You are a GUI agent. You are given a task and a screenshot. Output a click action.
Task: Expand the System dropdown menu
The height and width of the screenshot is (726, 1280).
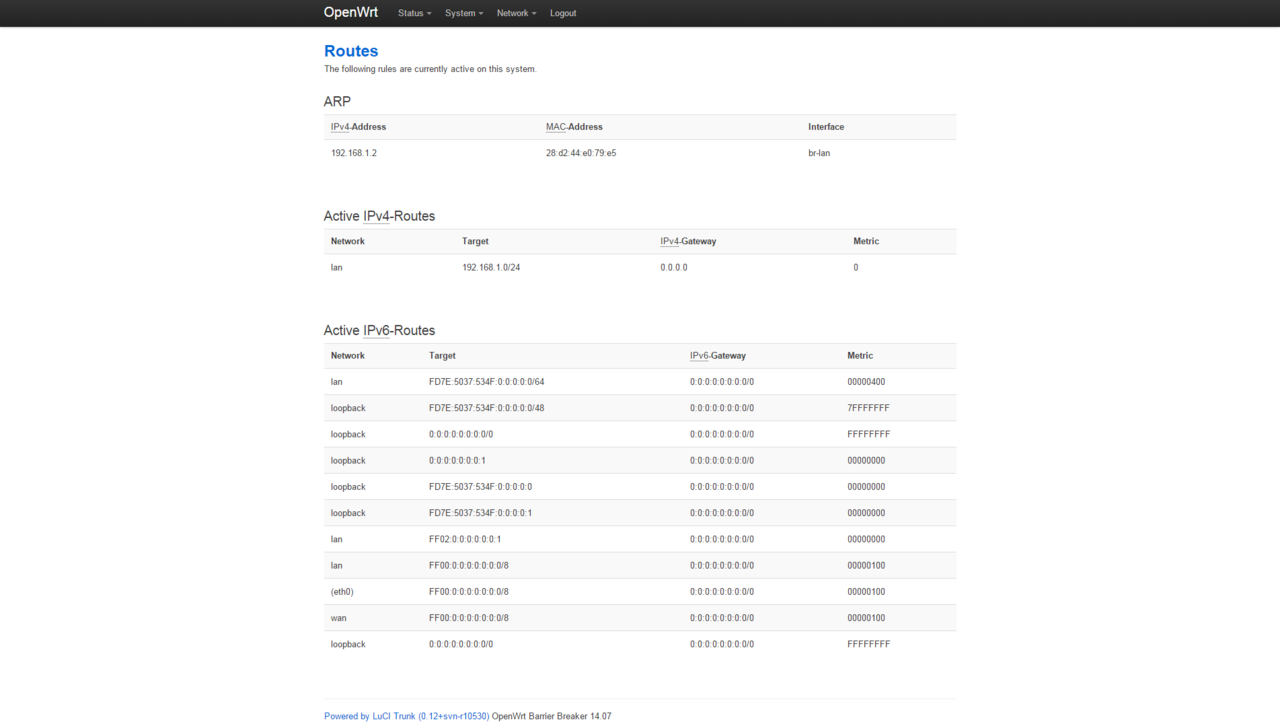click(x=464, y=13)
